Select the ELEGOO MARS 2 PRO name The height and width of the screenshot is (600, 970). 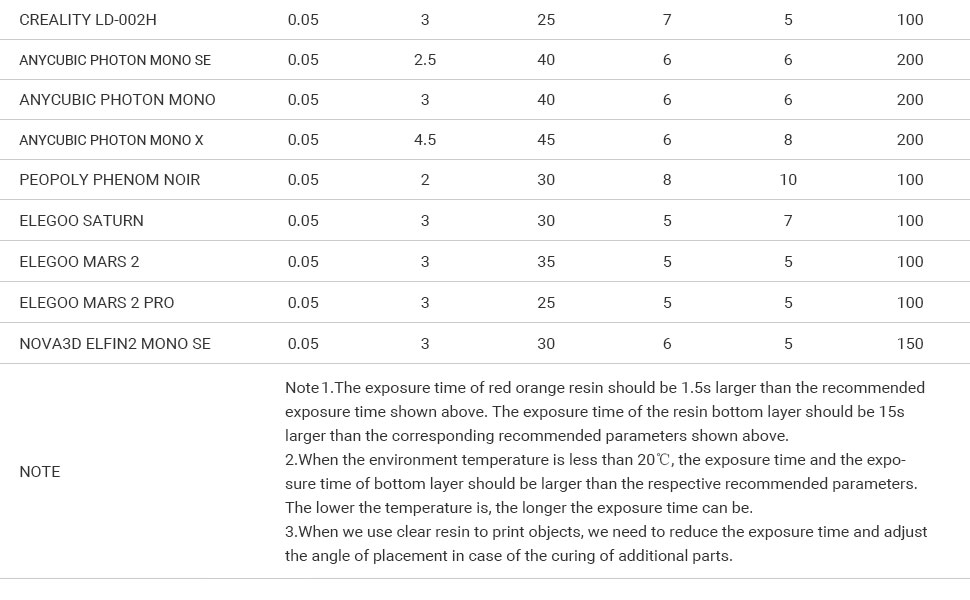tap(96, 303)
